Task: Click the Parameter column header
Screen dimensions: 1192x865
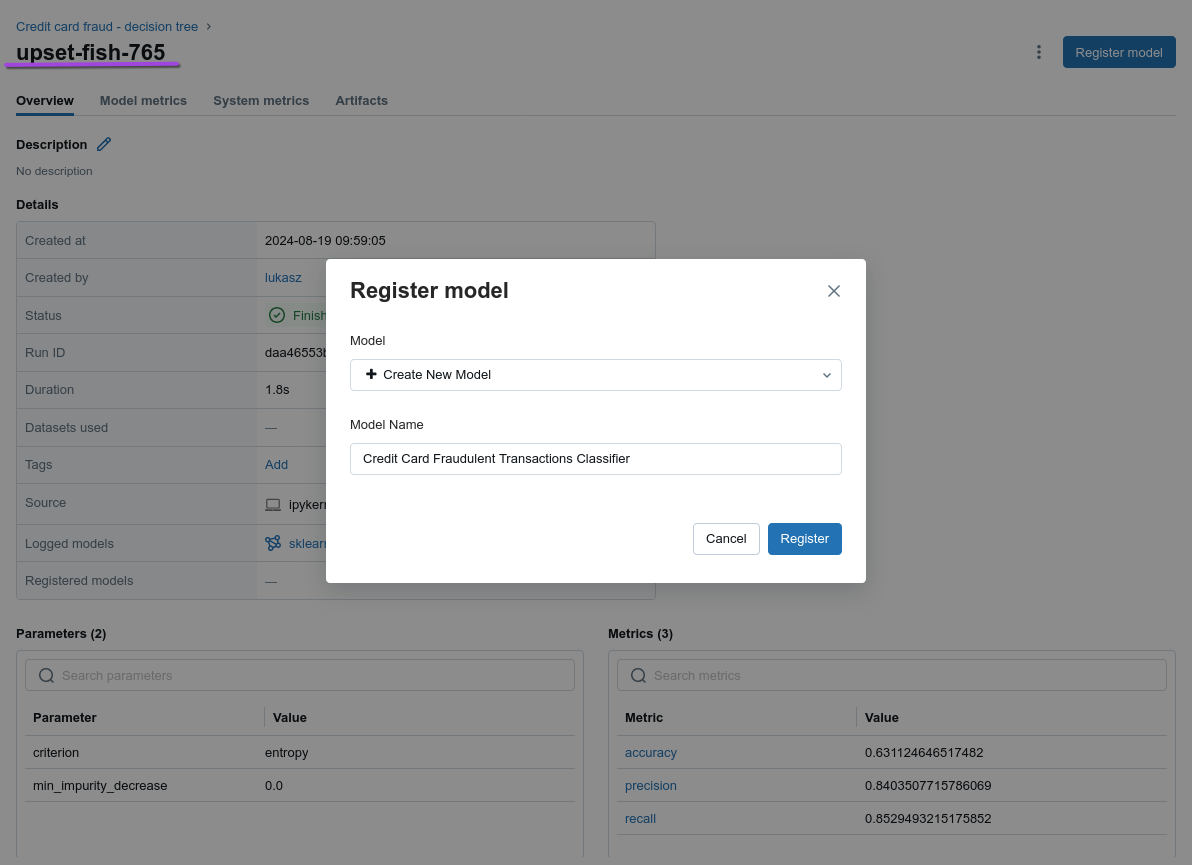Action: coord(65,718)
